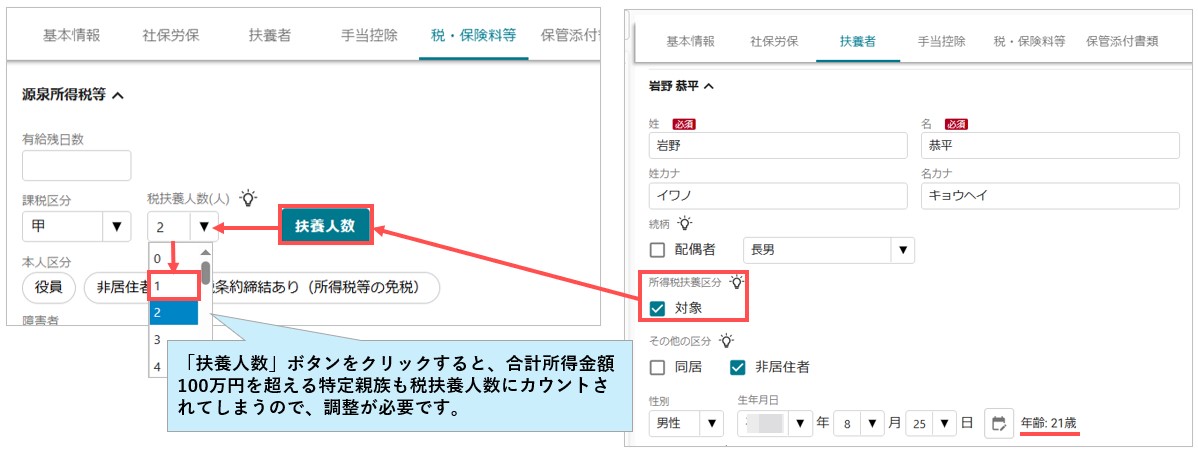
Task: Check the 配偶者 checkbox
Action: click(x=657, y=250)
